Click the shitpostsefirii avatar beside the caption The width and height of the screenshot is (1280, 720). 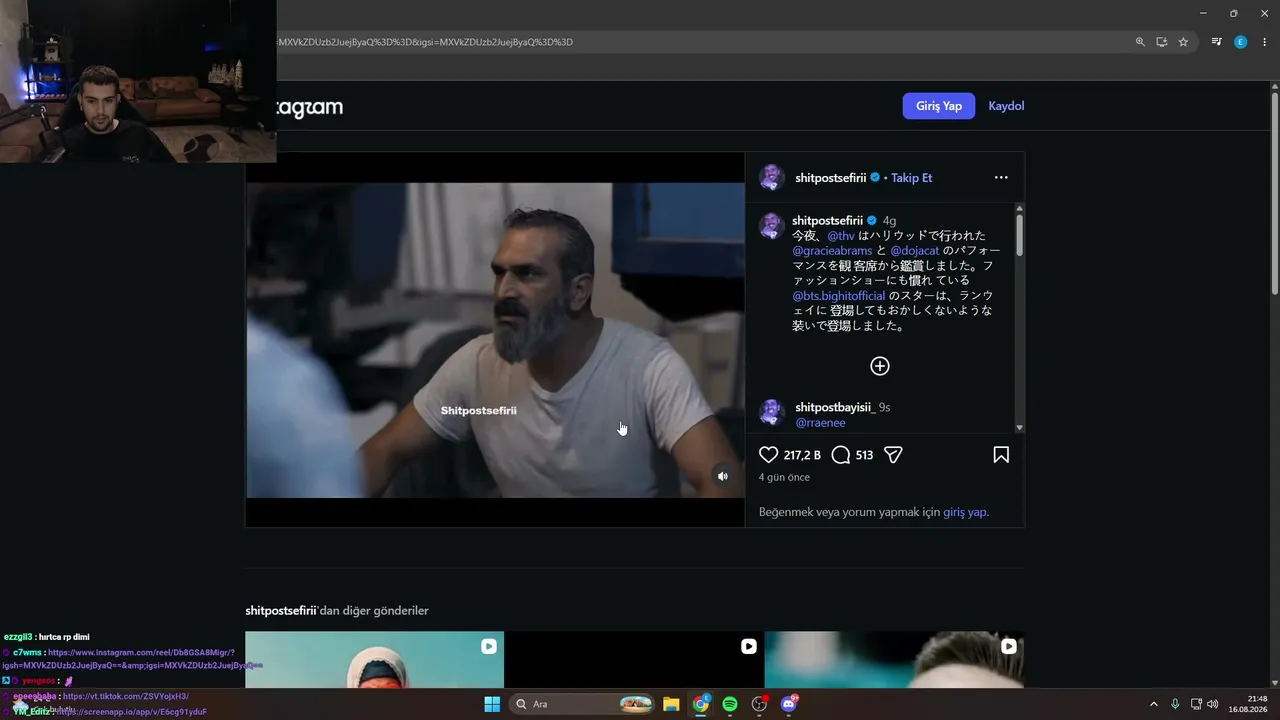771,226
